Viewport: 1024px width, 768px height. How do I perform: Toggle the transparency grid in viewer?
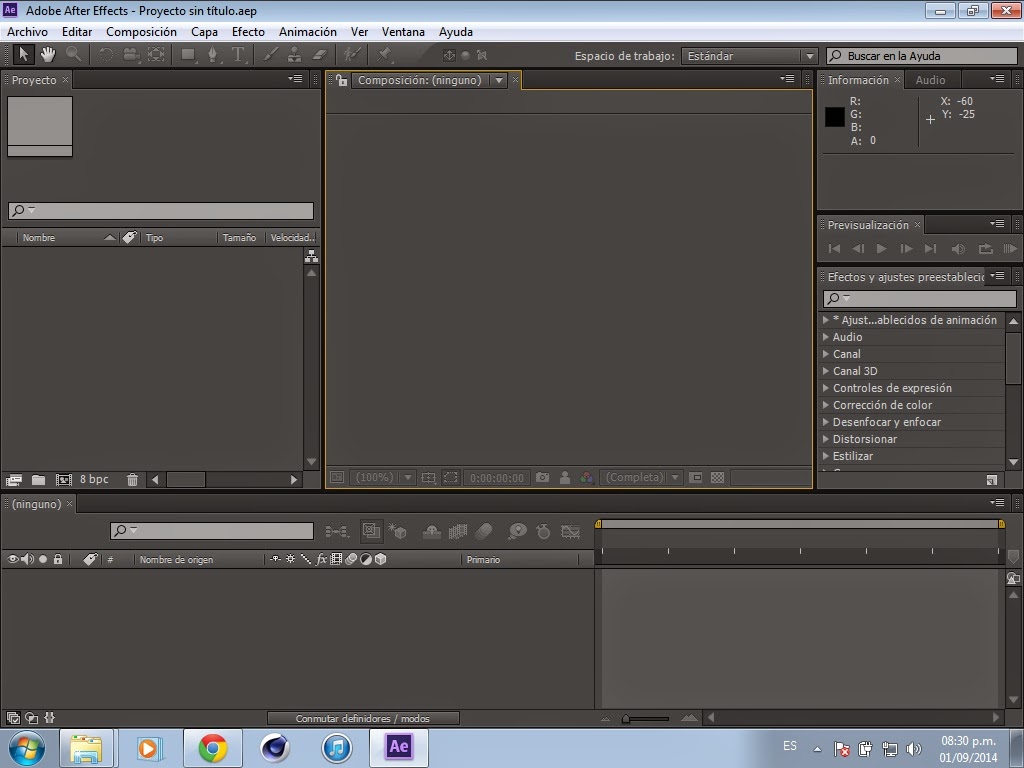point(718,477)
